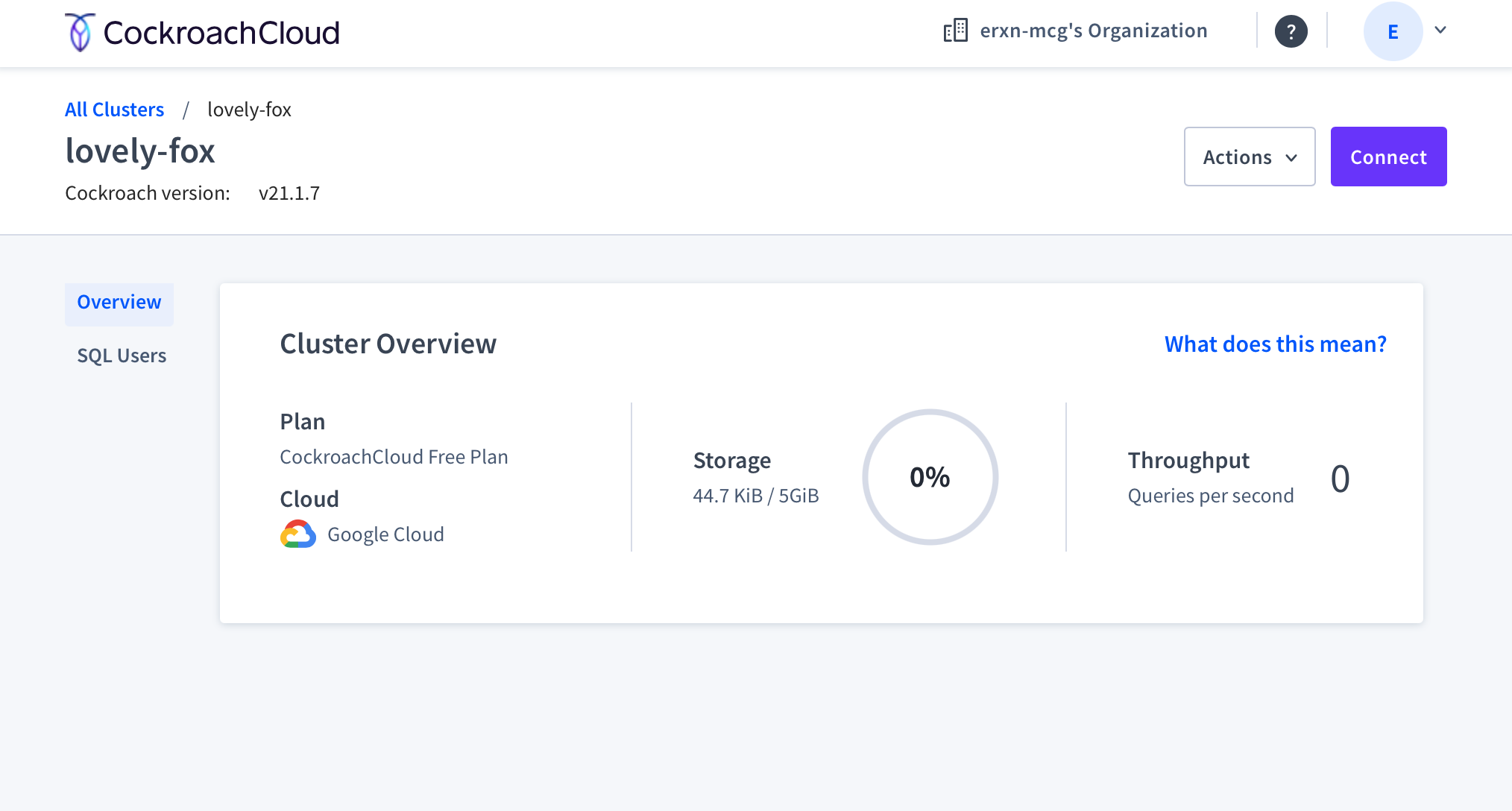Click the Throughput queries per second value
The height and width of the screenshot is (811, 1512).
pos(1340,479)
